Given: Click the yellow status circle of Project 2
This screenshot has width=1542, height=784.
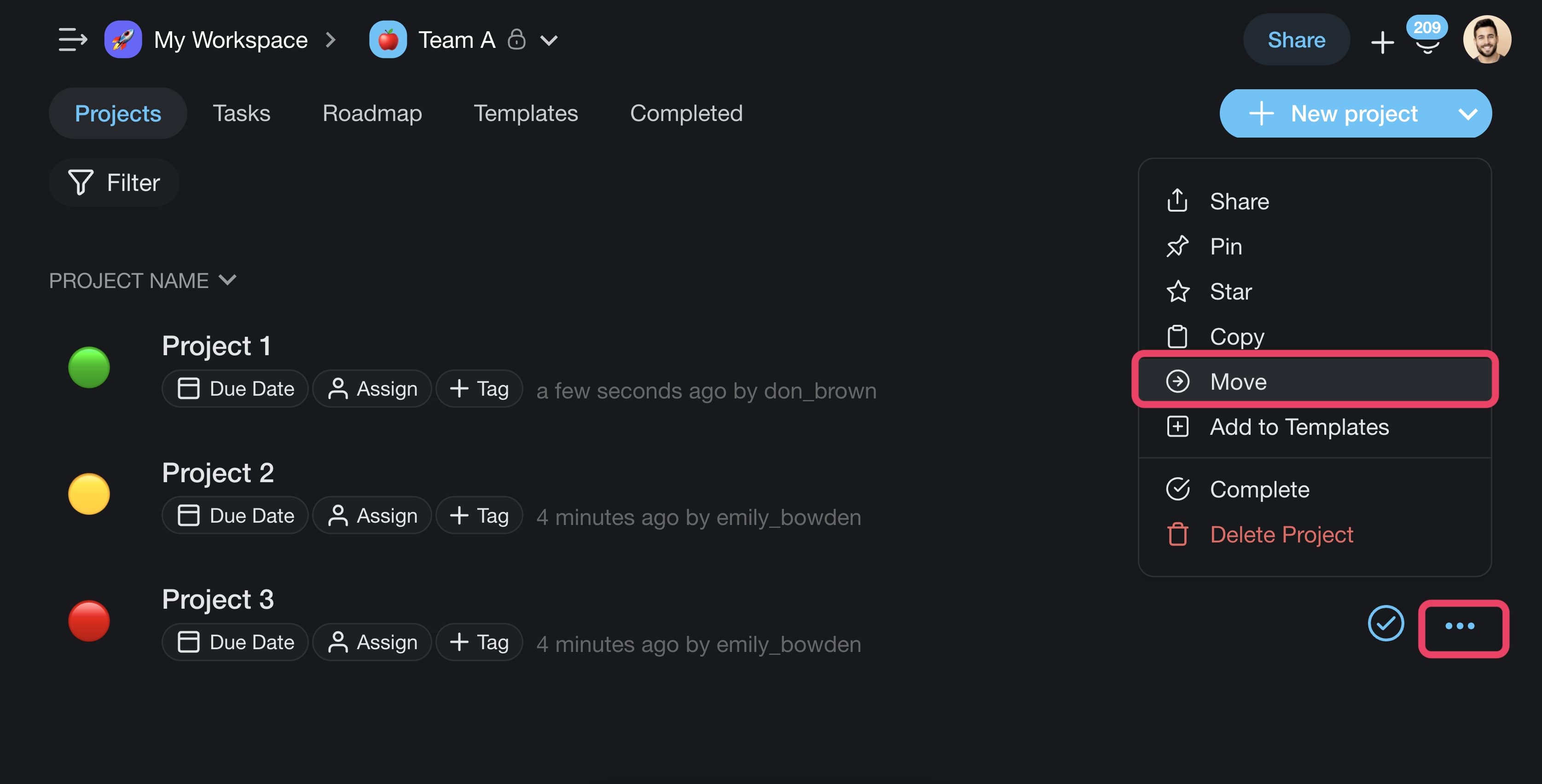Looking at the screenshot, I should point(88,494).
